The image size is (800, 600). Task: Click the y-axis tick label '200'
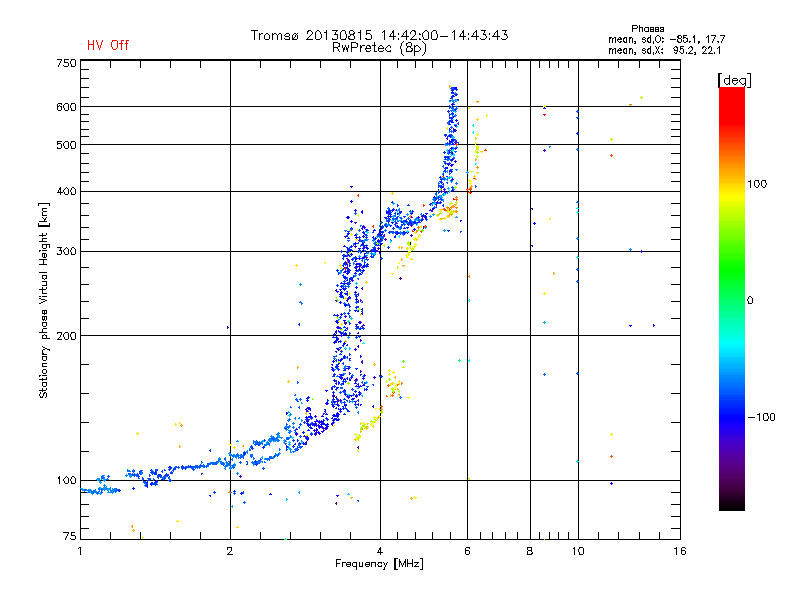coord(66,336)
